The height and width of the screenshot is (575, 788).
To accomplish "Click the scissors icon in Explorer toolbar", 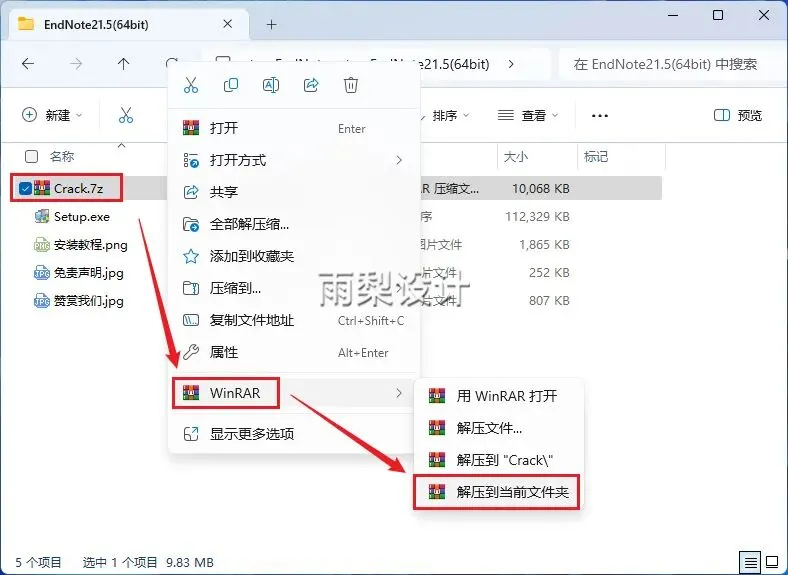I will (x=126, y=115).
